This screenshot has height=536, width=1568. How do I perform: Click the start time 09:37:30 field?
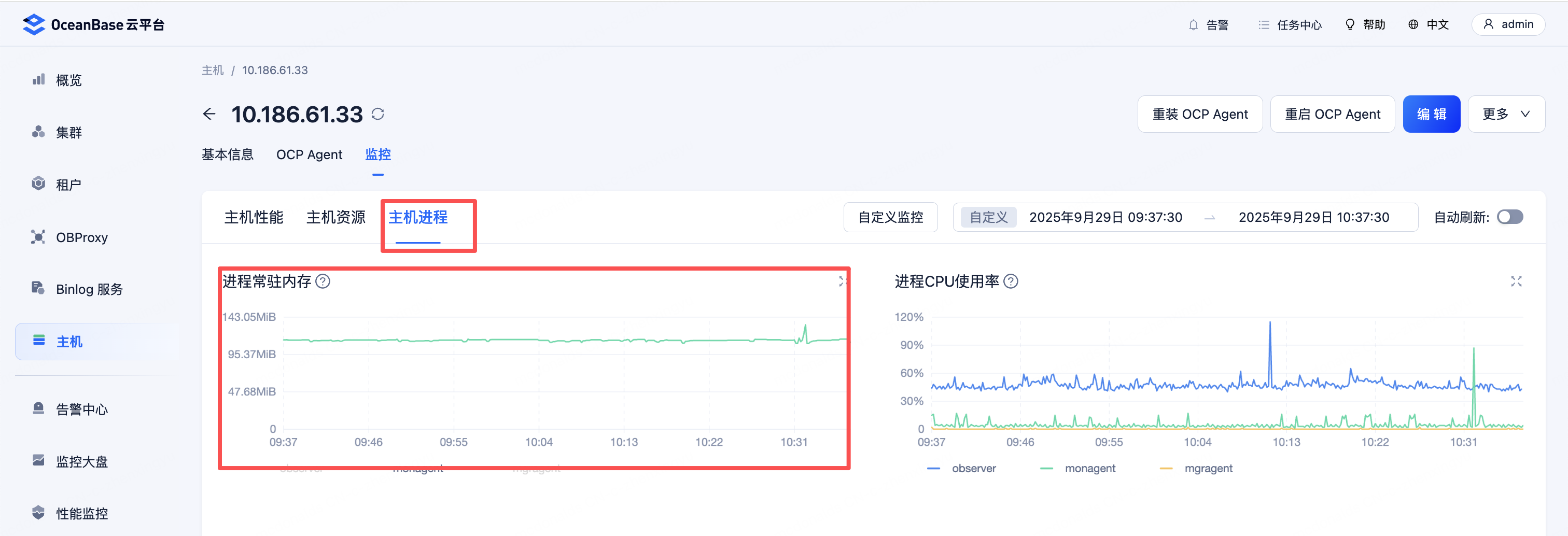click(1105, 217)
